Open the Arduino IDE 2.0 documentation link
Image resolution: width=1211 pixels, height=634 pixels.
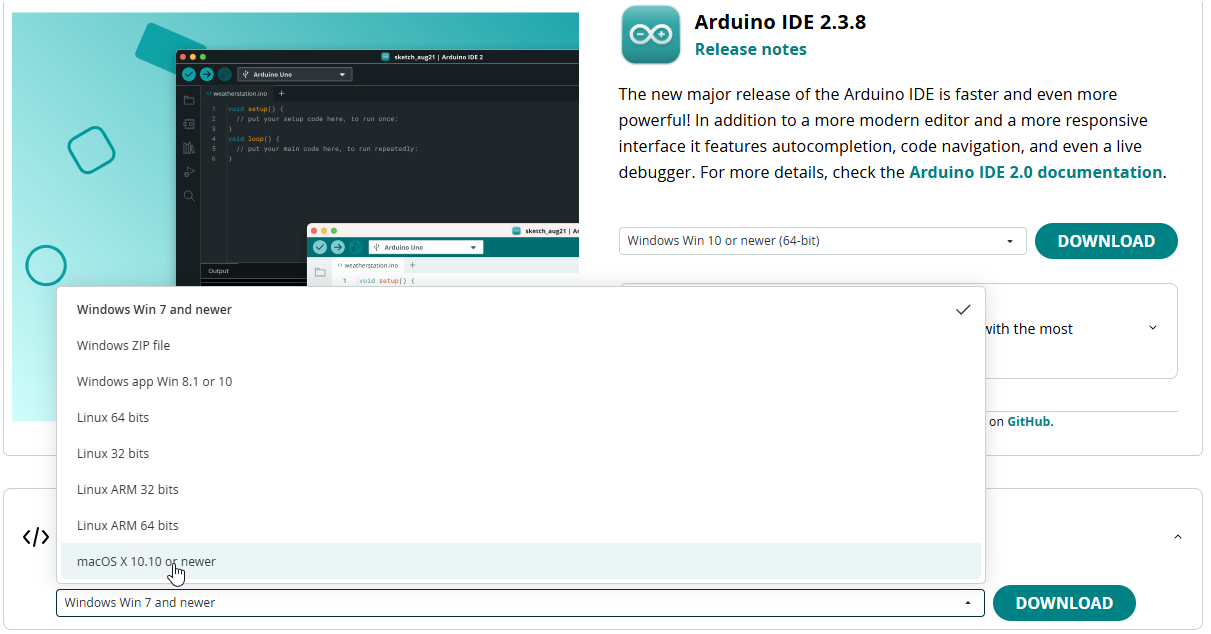(1035, 172)
